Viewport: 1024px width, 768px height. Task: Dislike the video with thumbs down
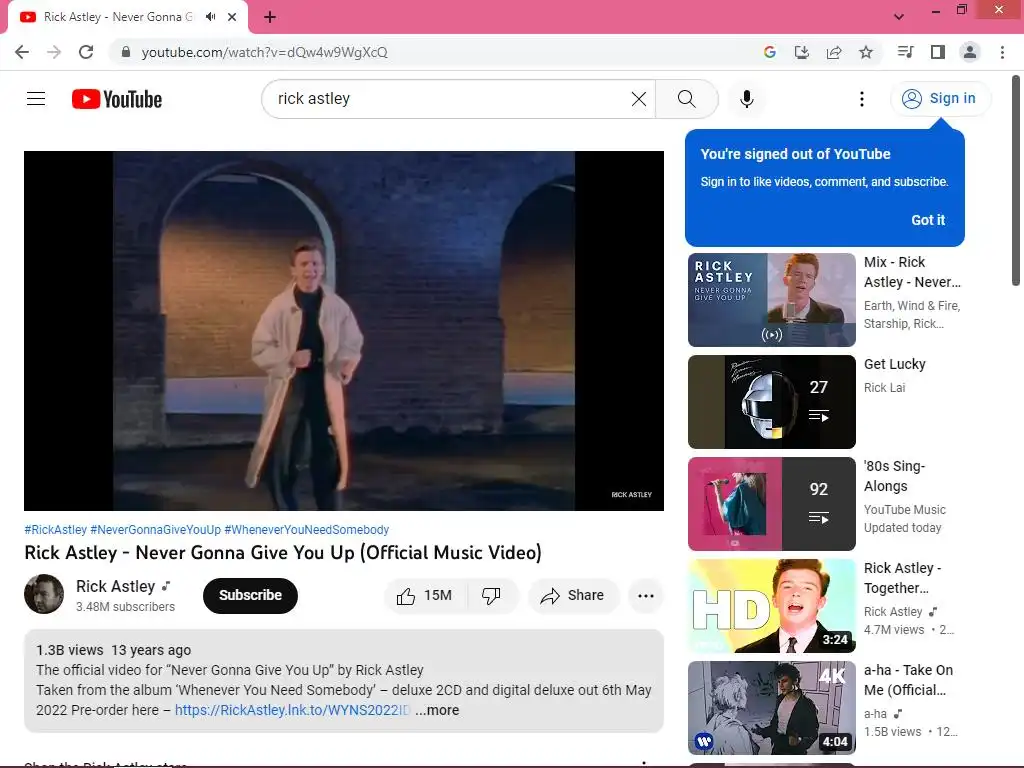pyautogui.click(x=491, y=596)
